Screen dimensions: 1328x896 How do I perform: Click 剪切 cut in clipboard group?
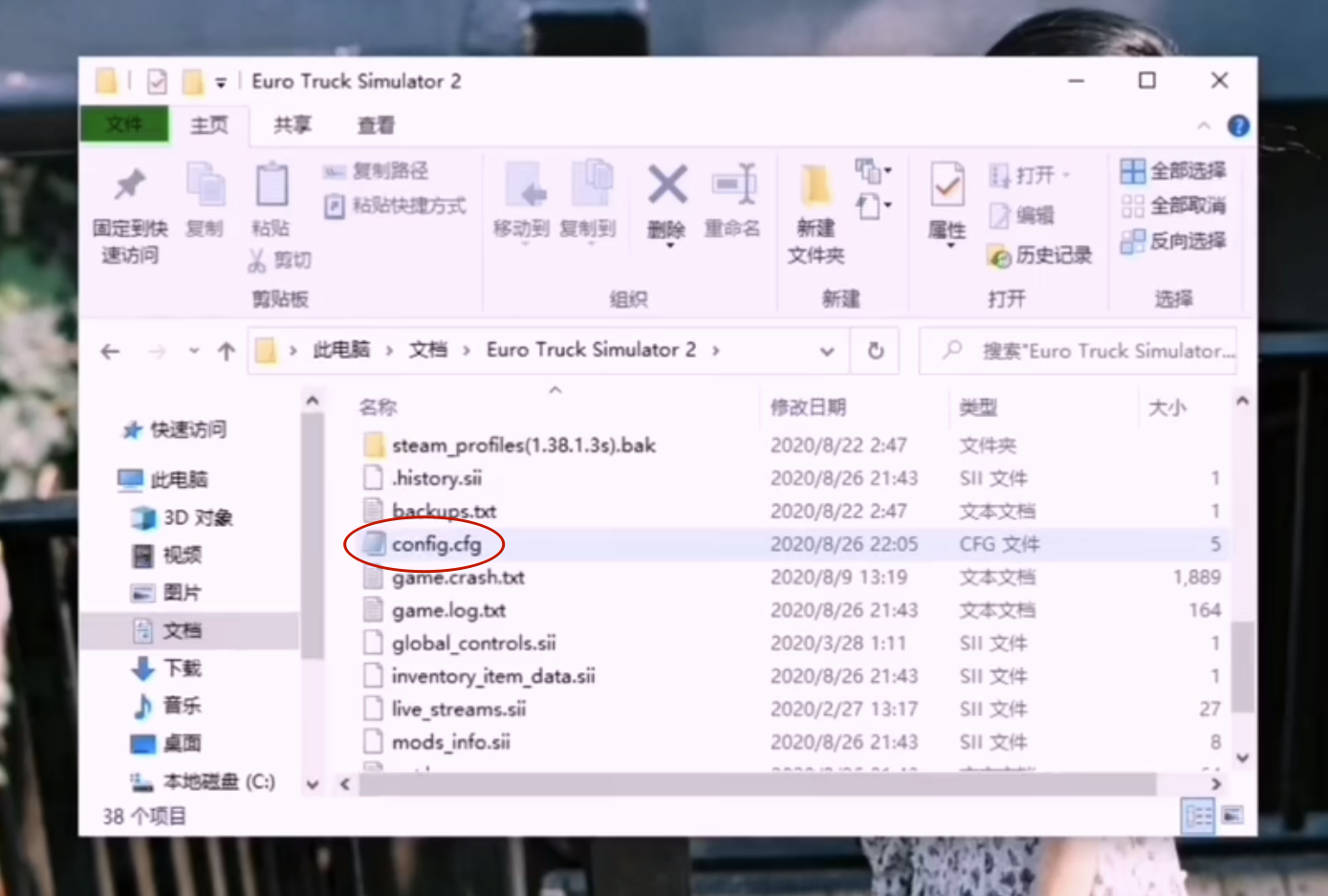(x=280, y=260)
